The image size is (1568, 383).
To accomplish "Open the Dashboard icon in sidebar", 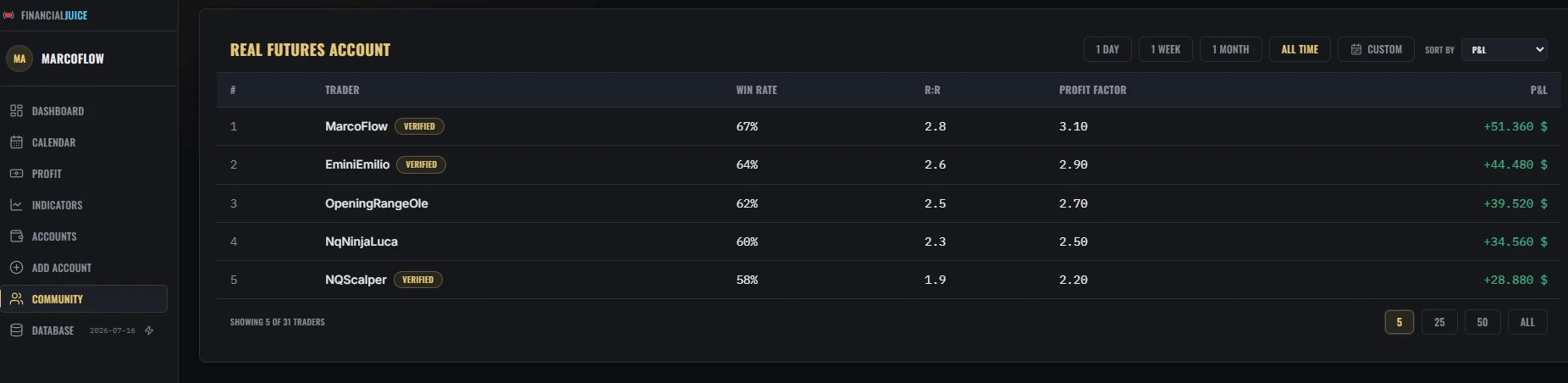I will coord(16,111).
